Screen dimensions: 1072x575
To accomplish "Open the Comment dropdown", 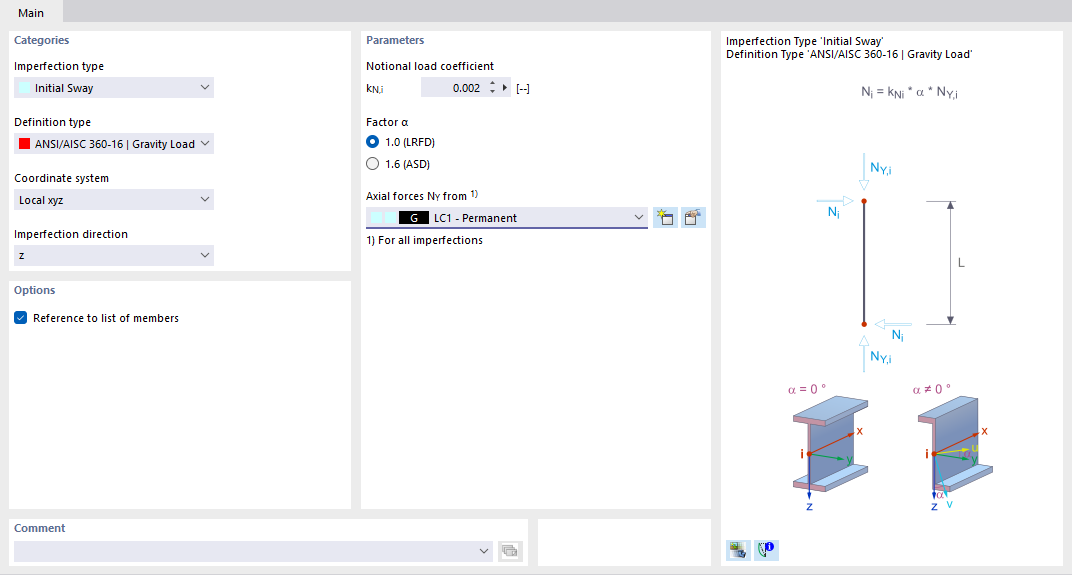I will click(483, 551).
